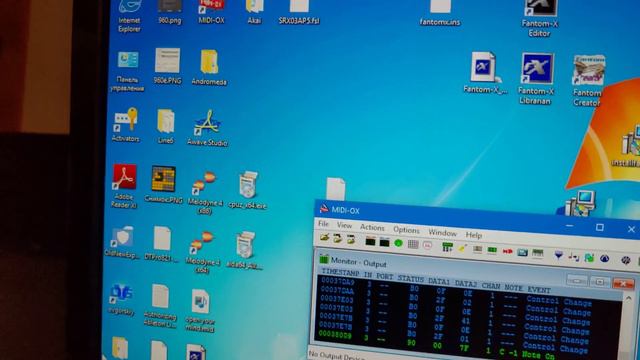Select the Line6 folder on desktop

pyautogui.click(x=165, y=126)
